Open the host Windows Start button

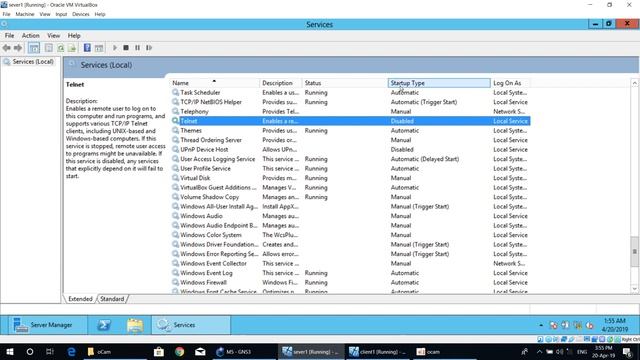[9, 351]
